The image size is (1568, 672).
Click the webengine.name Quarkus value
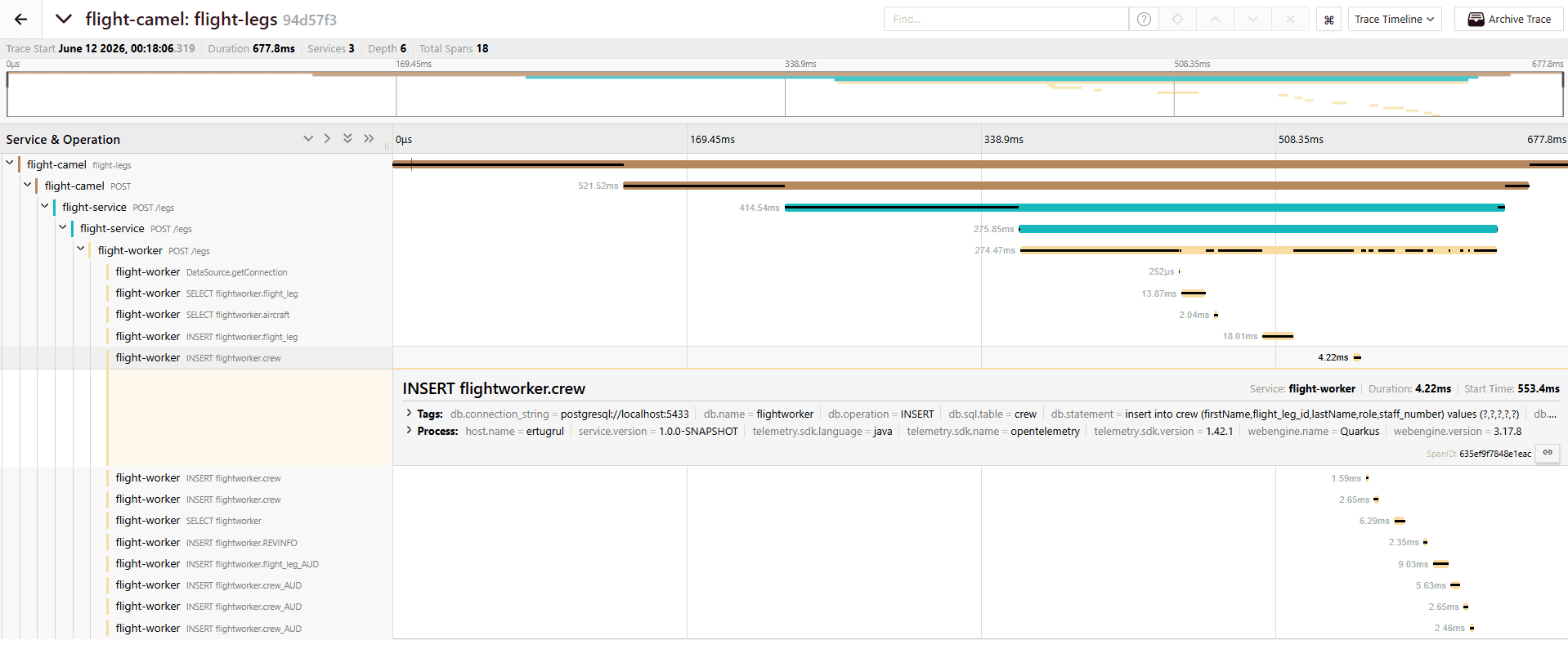(1360, 431)
